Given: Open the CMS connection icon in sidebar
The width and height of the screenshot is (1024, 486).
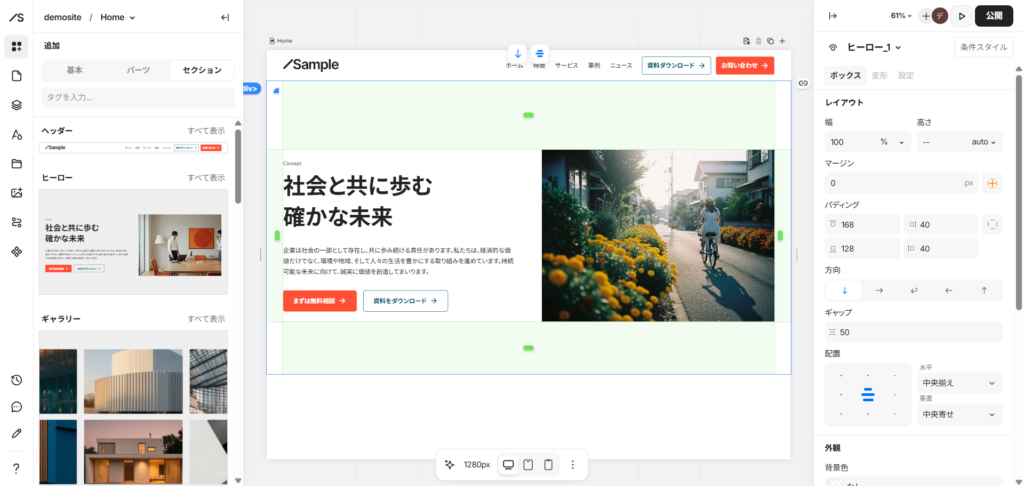Looking at the screenshot, I should click(x=16, y=222).
